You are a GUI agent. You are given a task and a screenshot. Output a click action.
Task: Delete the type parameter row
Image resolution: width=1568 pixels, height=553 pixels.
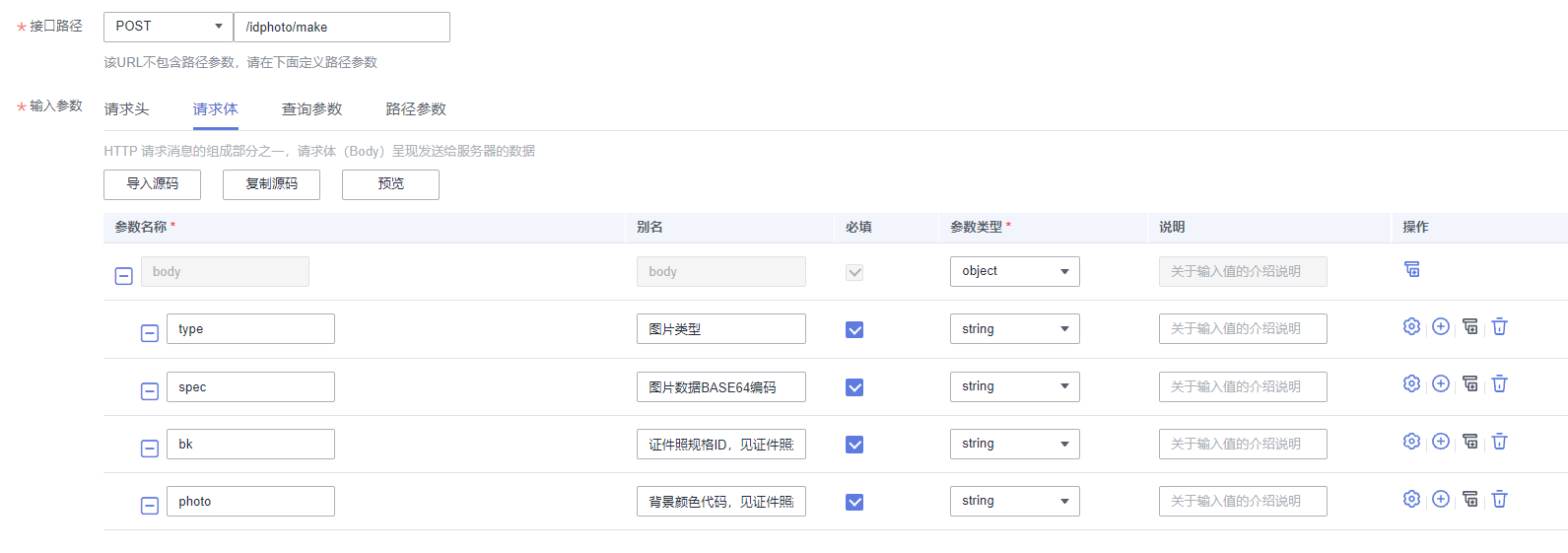point(1499,326)
